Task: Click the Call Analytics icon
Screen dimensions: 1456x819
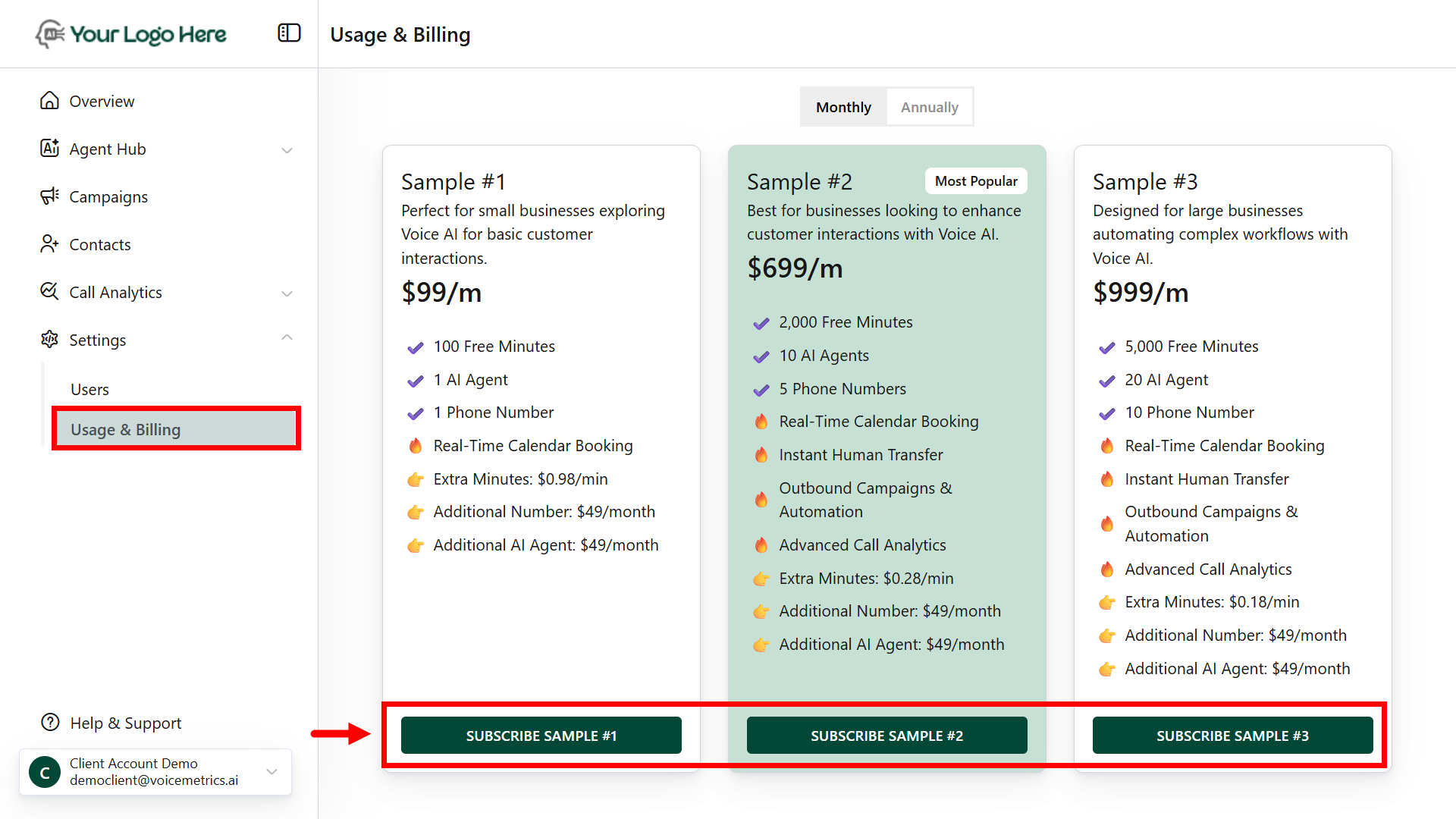Action: [x=49, y=292]
